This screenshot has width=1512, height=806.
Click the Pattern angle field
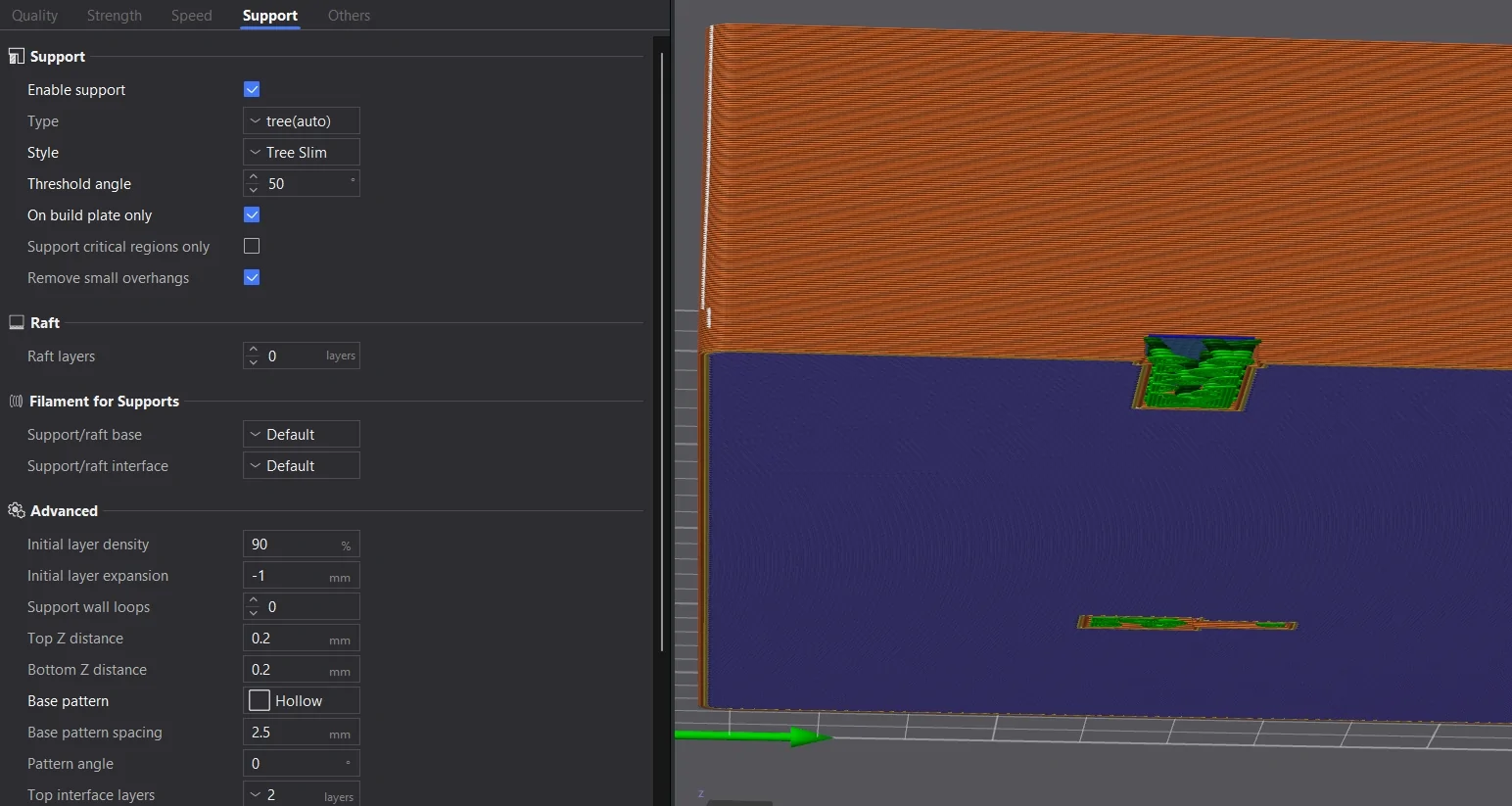tap(302, 763)
